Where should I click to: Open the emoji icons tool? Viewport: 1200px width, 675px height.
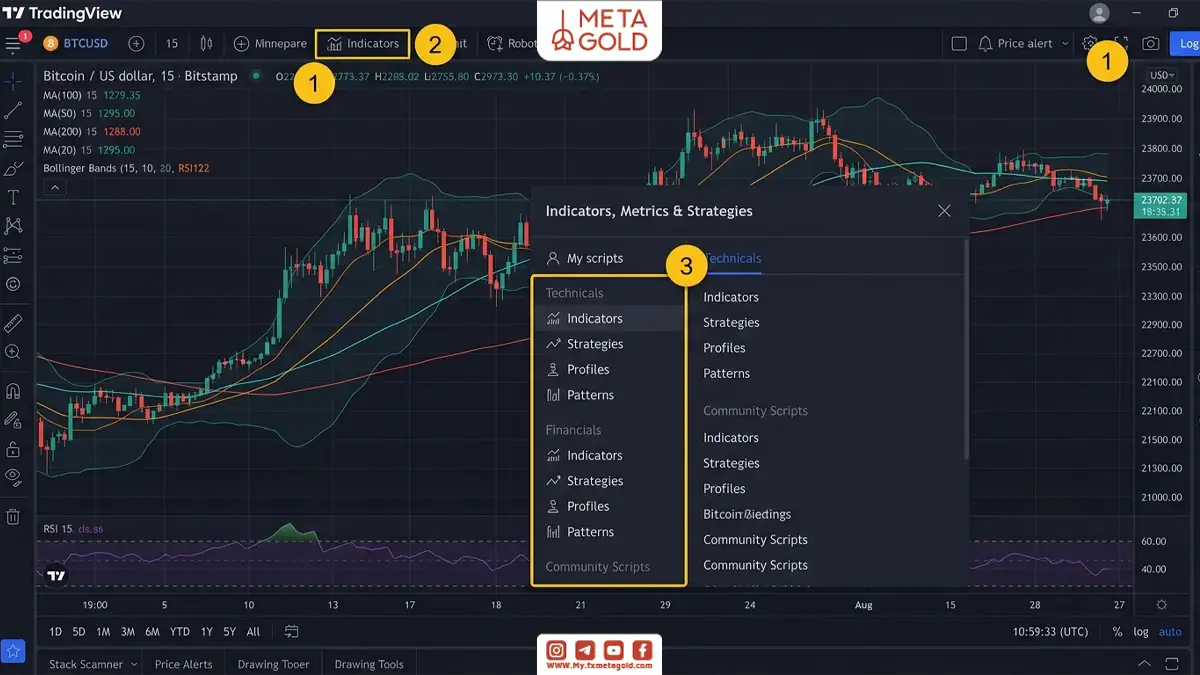pyautogui.click(x=13, y=284)
